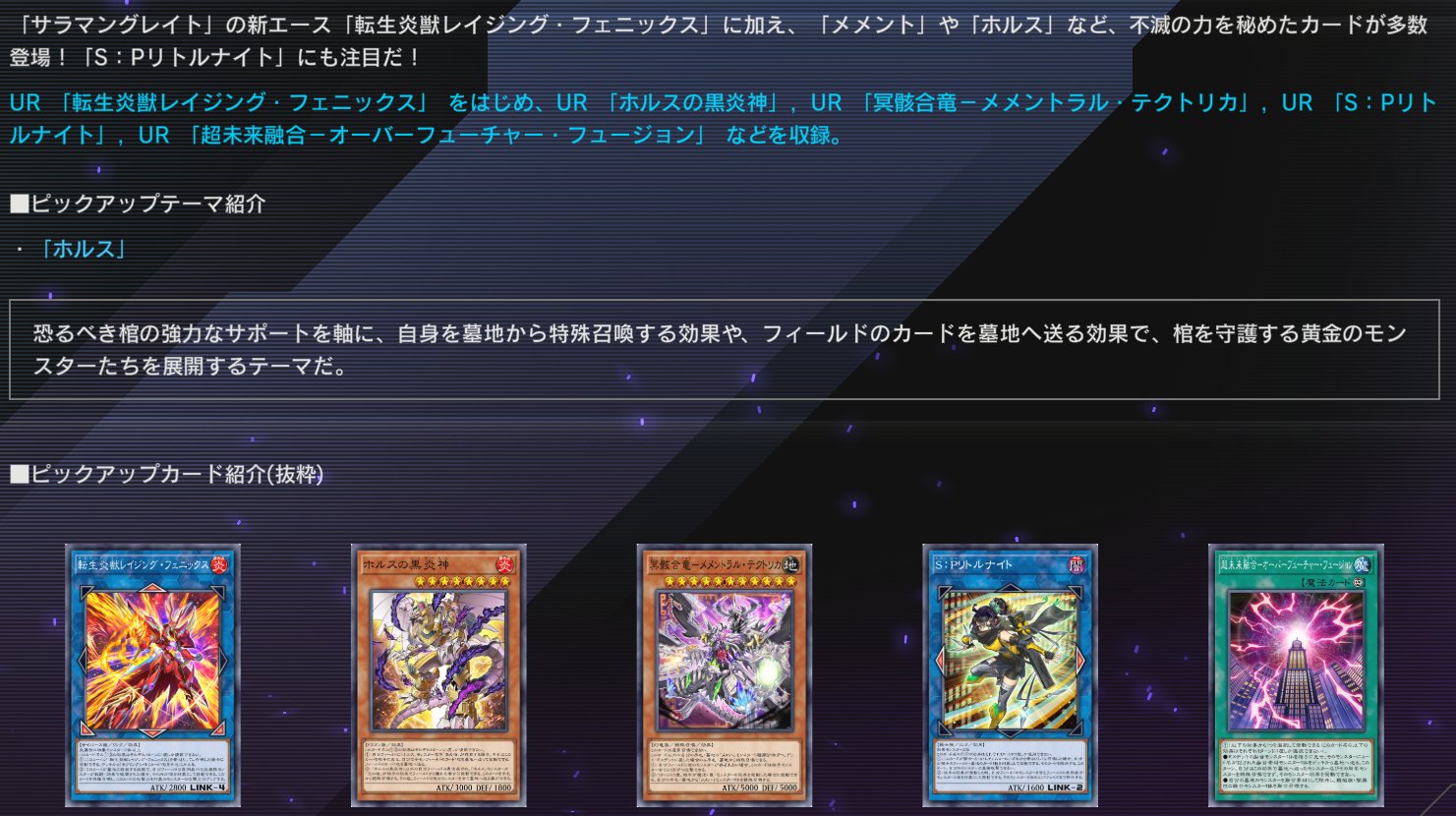Click the 魔 spell icon on green card
Image resolution: width=1456 pixels, height=816 pixels.
coord(1363,565)
